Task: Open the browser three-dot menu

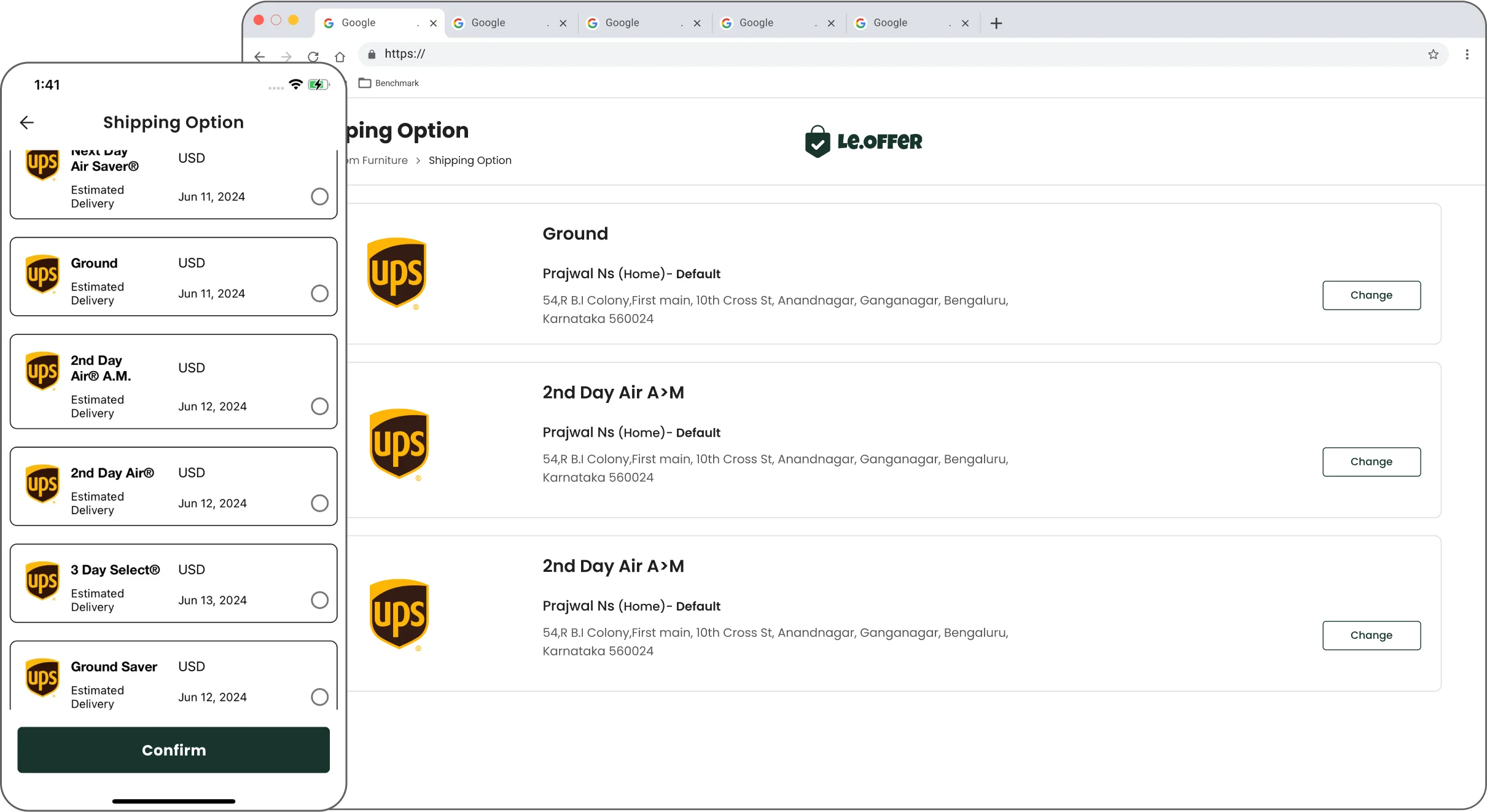Action: pos(1467,54)
